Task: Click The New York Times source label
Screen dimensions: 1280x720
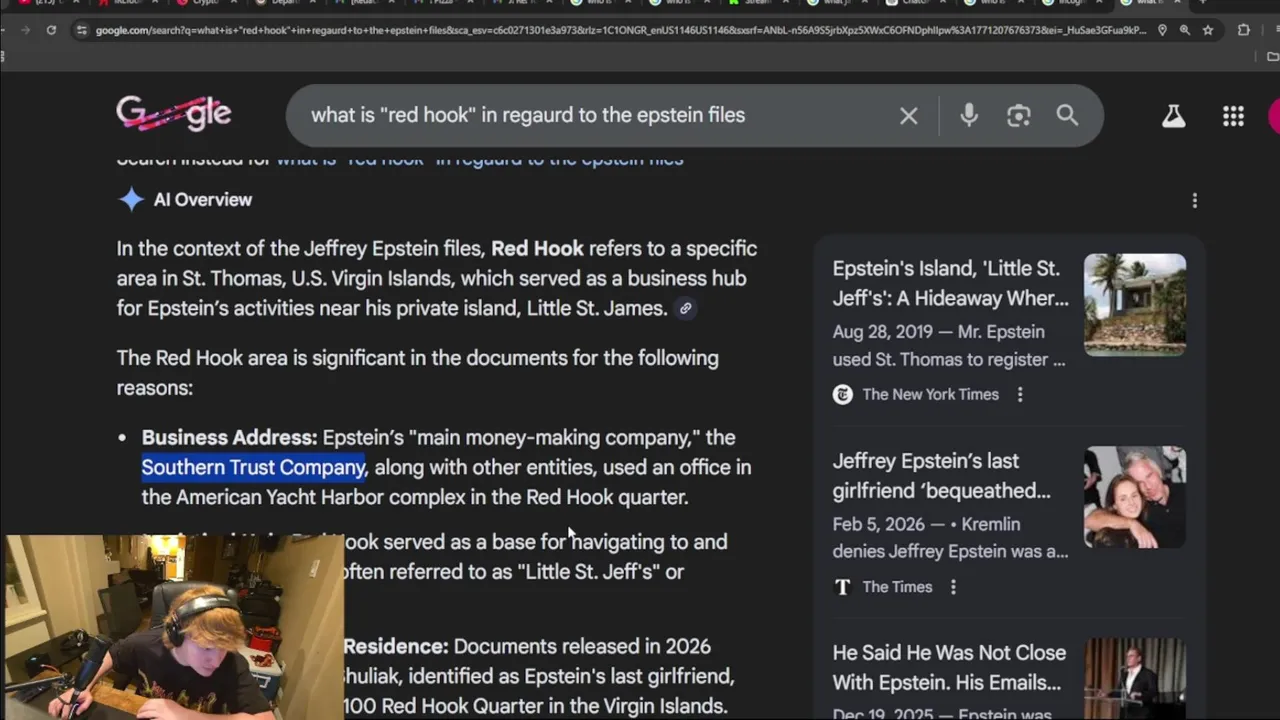Action: pyautogui.click(x=930, y=394)
